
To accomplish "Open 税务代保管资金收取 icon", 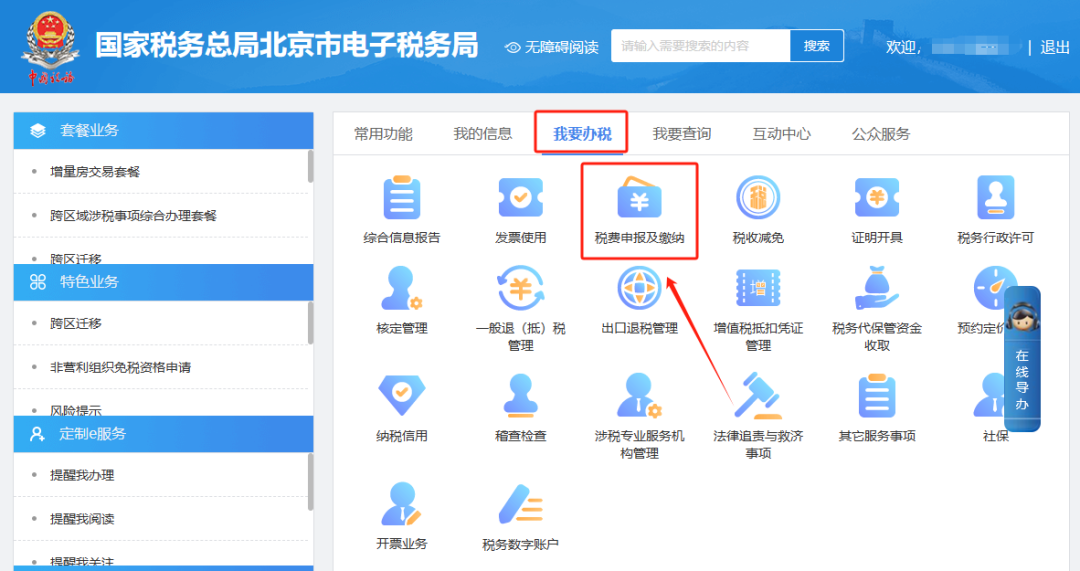I will (x=876, y=289).
